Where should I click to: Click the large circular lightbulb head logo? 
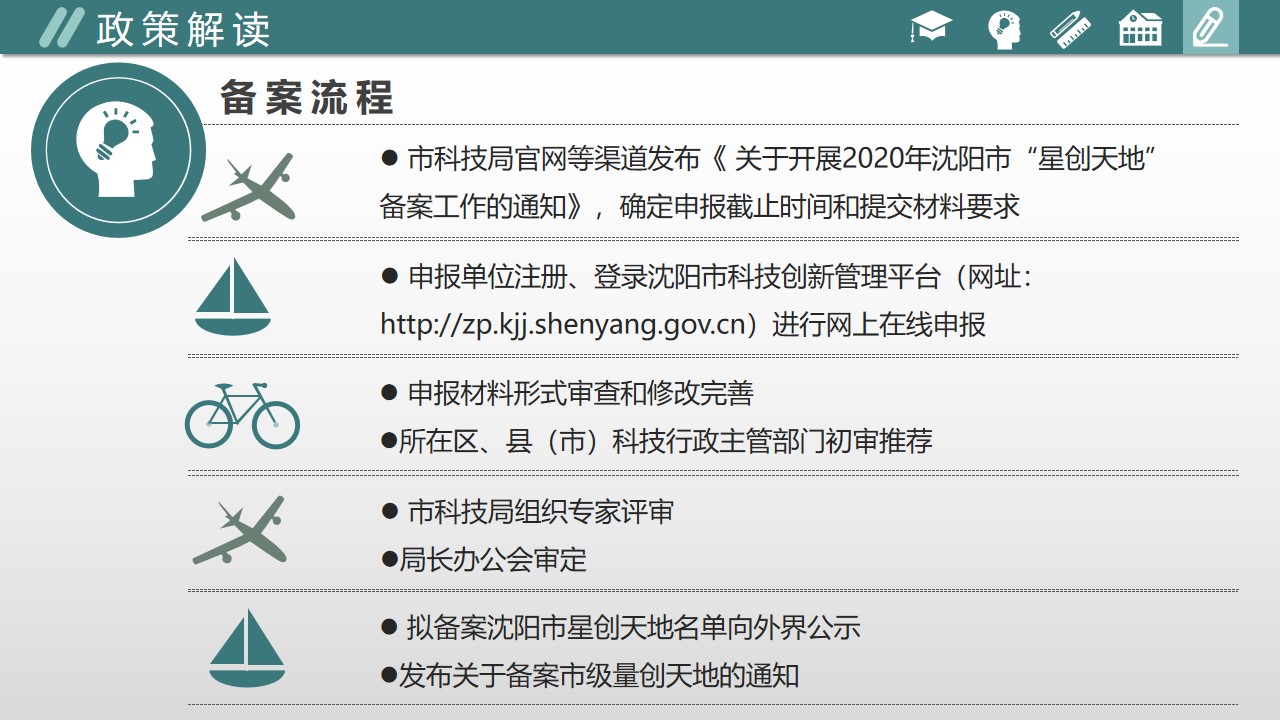pyautogui.click(x=118, y=150)
